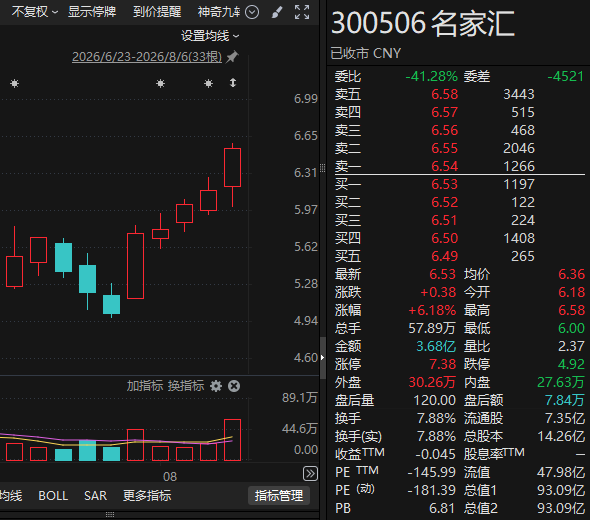590x520 pixels.
Task: Click 委比 value -41.28%
Action: [431, 76]
